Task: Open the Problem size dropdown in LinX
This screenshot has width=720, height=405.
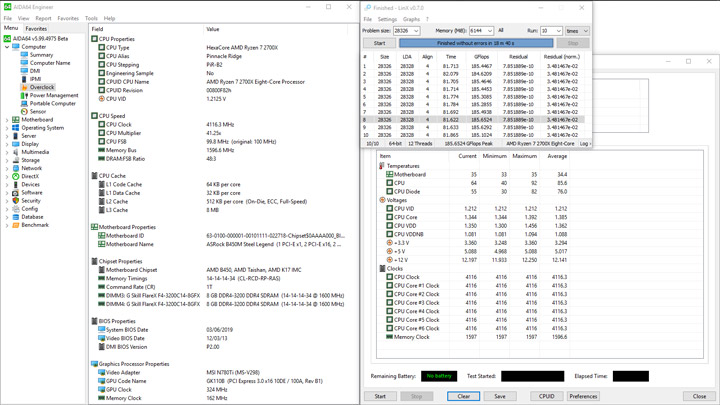Action: (416, 31)
